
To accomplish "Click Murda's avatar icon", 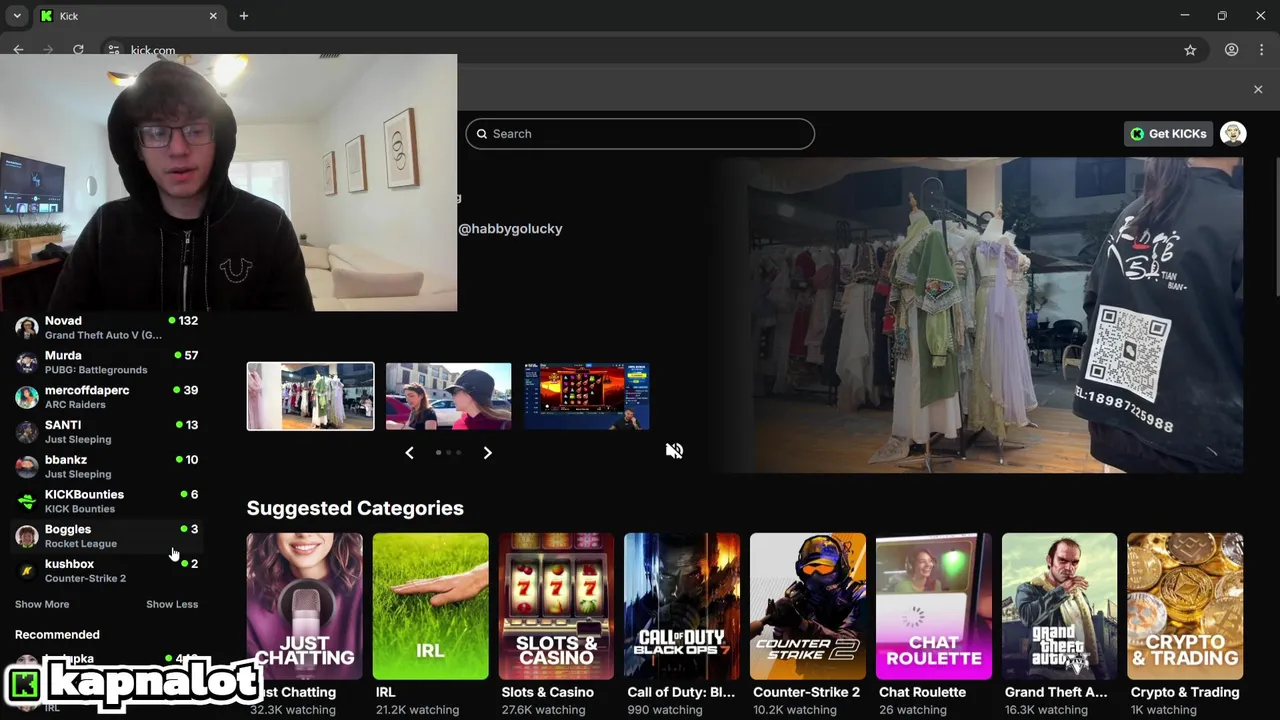I will [x=27, y=362].
